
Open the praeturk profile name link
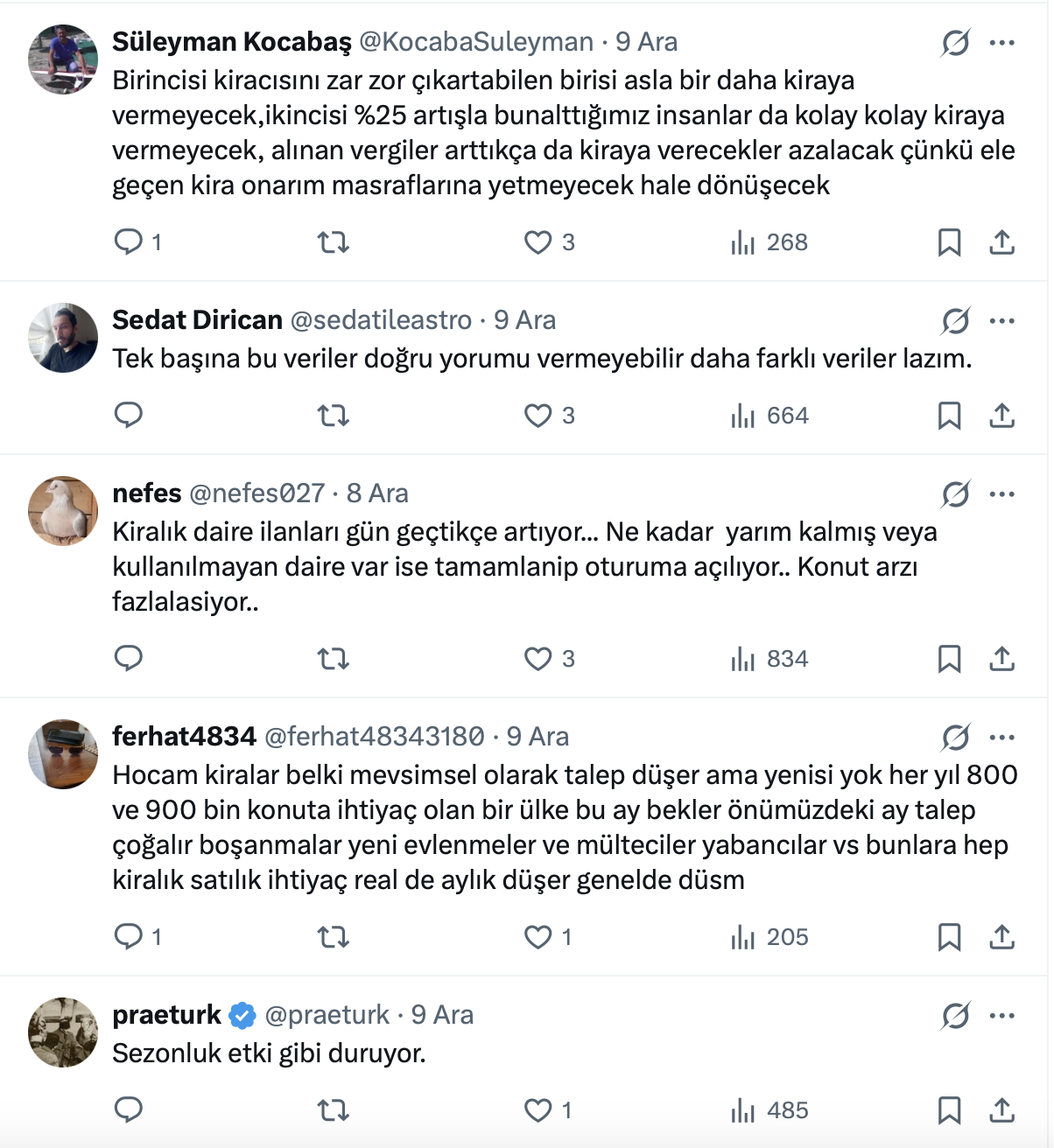pos(166,1015)
